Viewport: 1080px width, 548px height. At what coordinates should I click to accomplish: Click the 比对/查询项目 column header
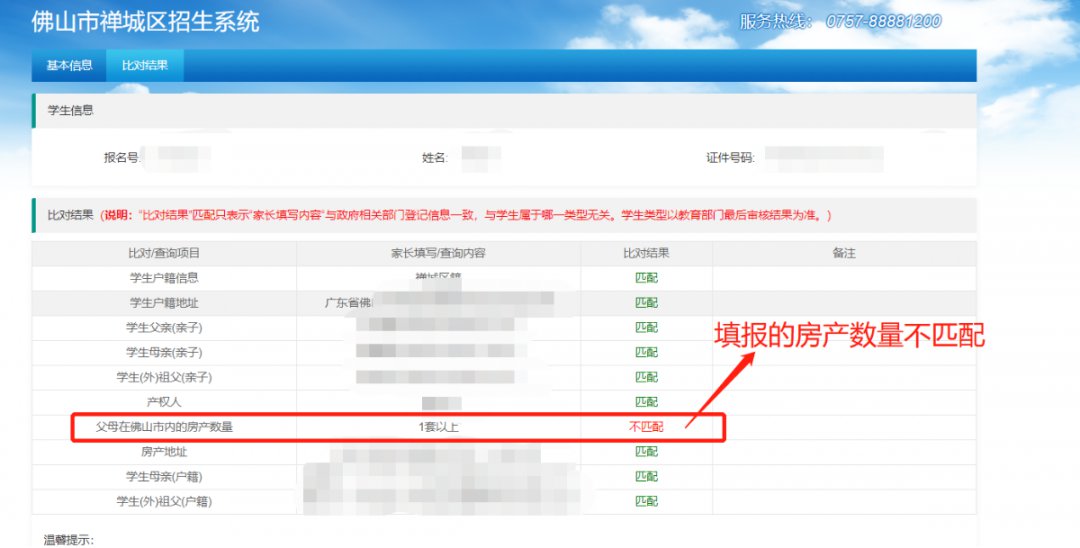click(x=164, y=254)
